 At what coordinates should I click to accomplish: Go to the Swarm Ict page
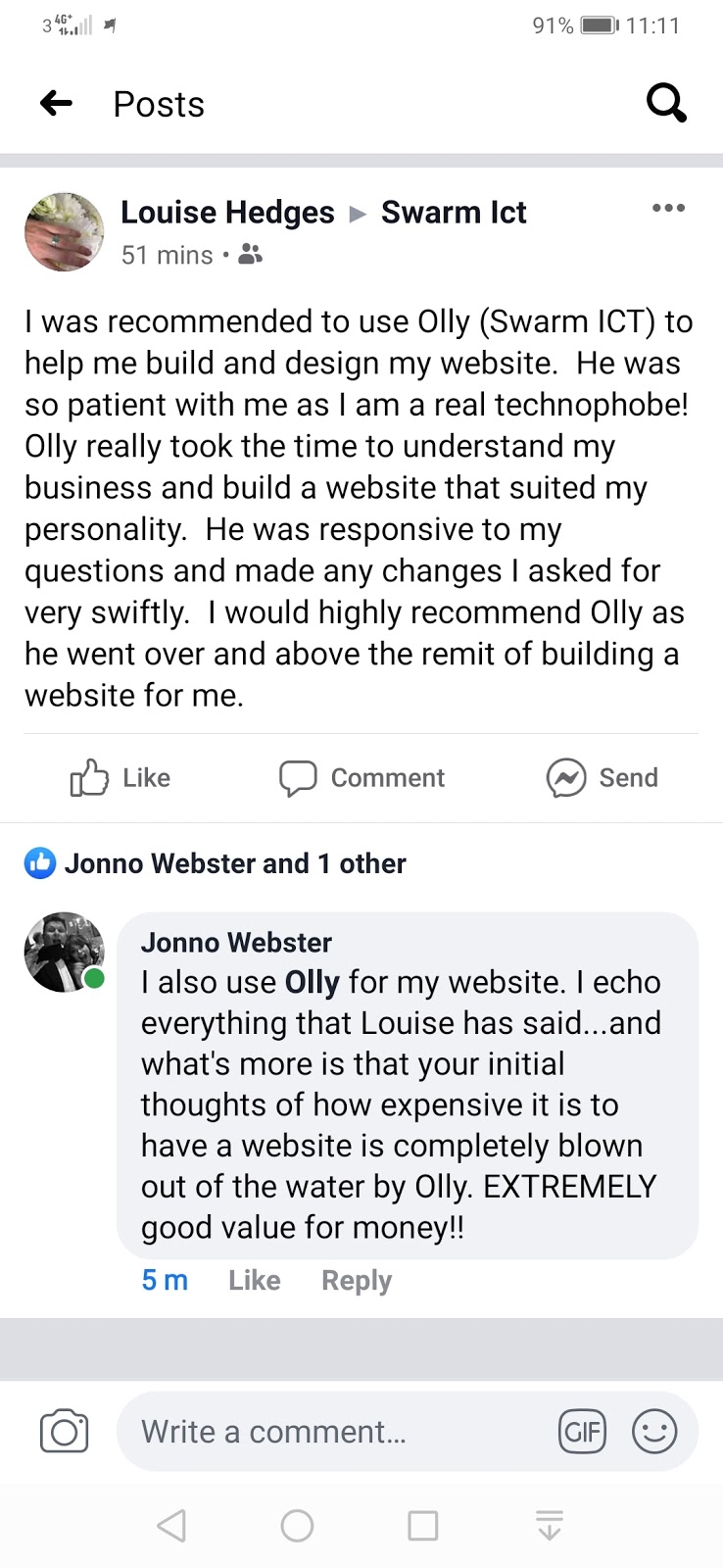click(454, 212)
